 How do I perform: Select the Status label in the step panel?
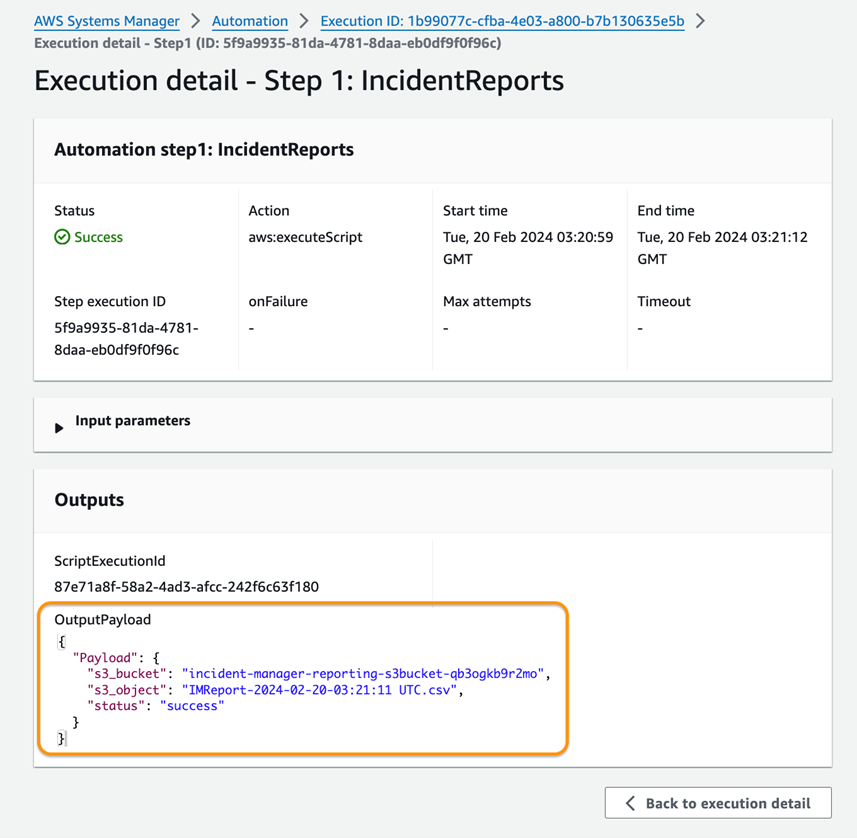[x=75, y=210]
